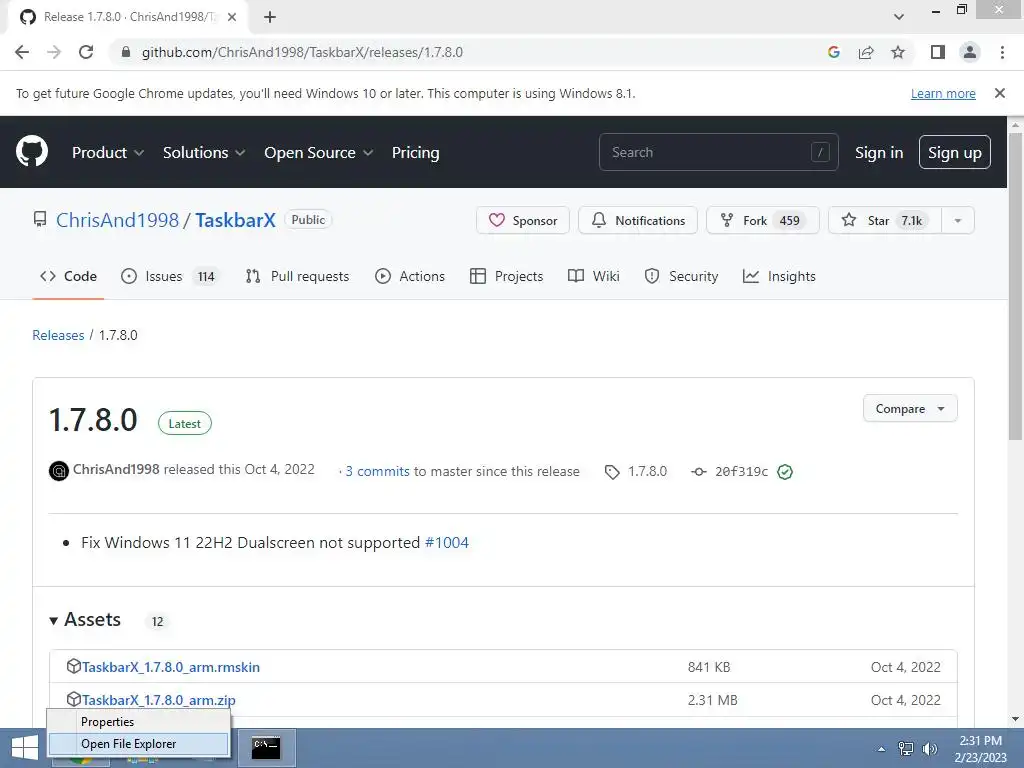Image resolution: width=1024 pixels, height=768 pixels.
Task: Expand the Solutions menu
Action: click(x=204, y=152)
